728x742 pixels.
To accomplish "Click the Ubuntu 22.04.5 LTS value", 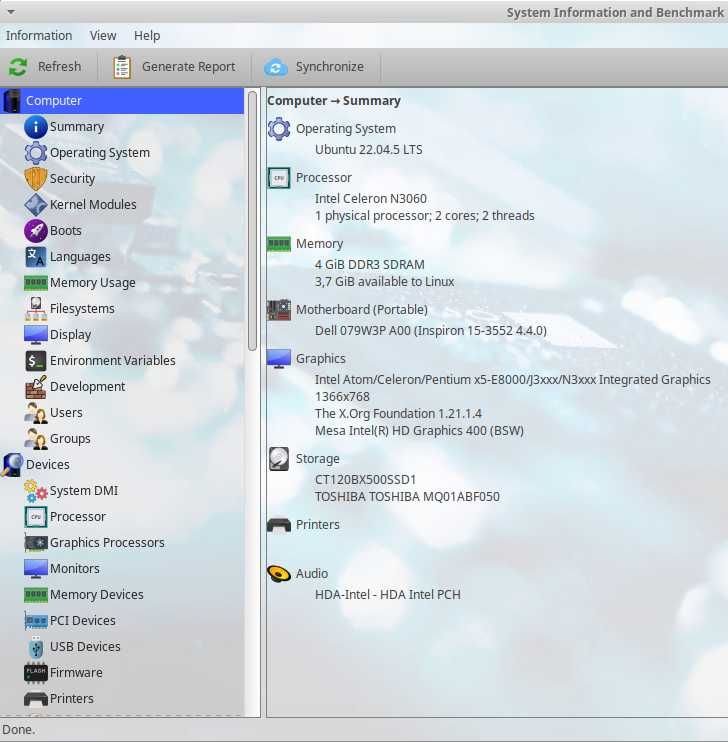I will click(x=369, y=150).
